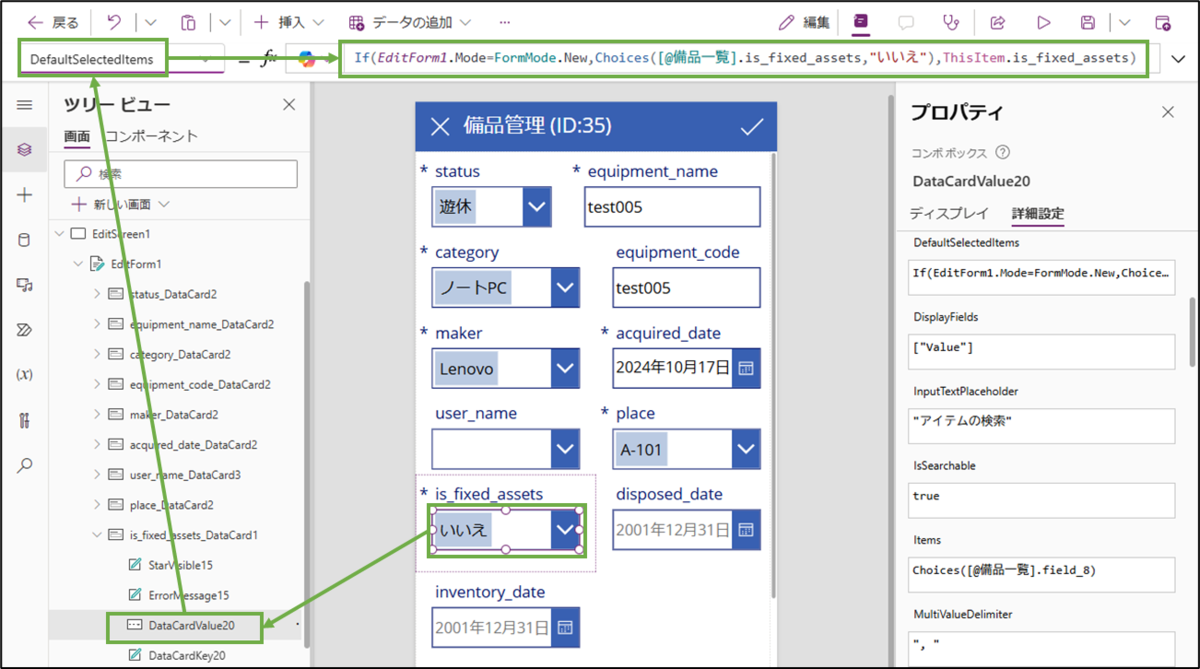
Task: Open the 挿入 insert menu
Action: (288, 22)
